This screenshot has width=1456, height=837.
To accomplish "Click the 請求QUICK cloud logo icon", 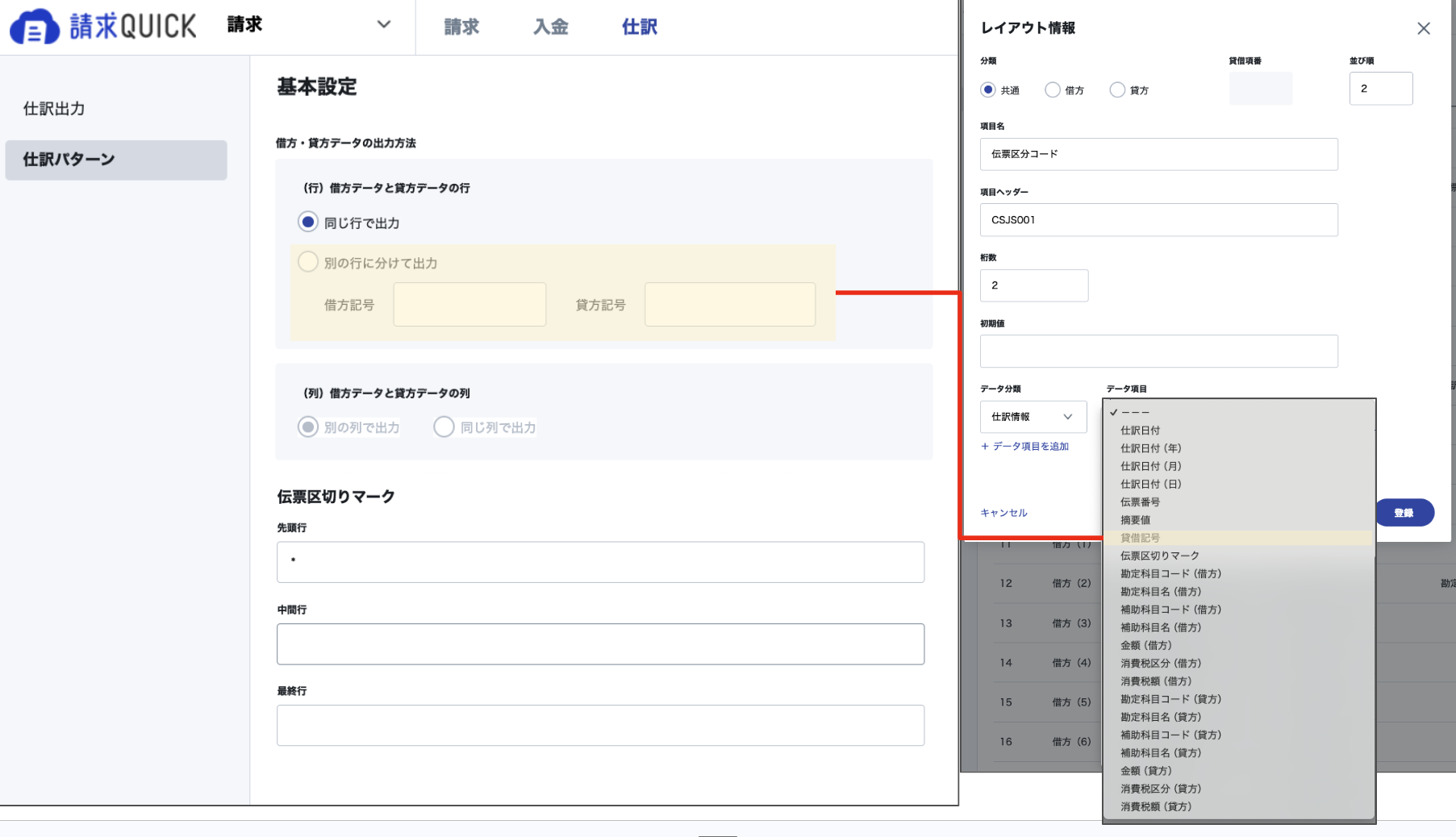I will pos(35,27).
